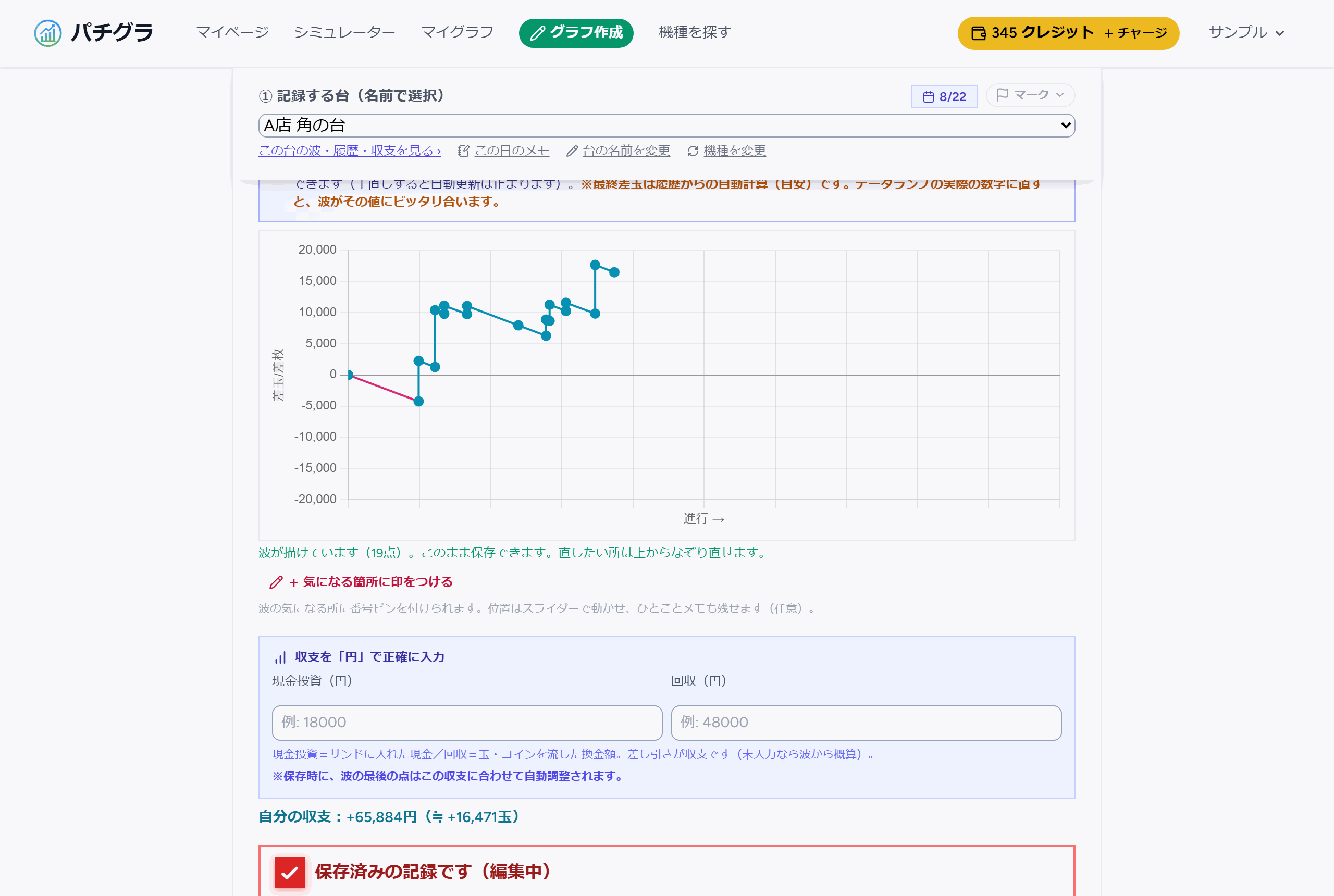
Task: Click the pencil icon beside 気になる箇所
Action: point(276,582)
